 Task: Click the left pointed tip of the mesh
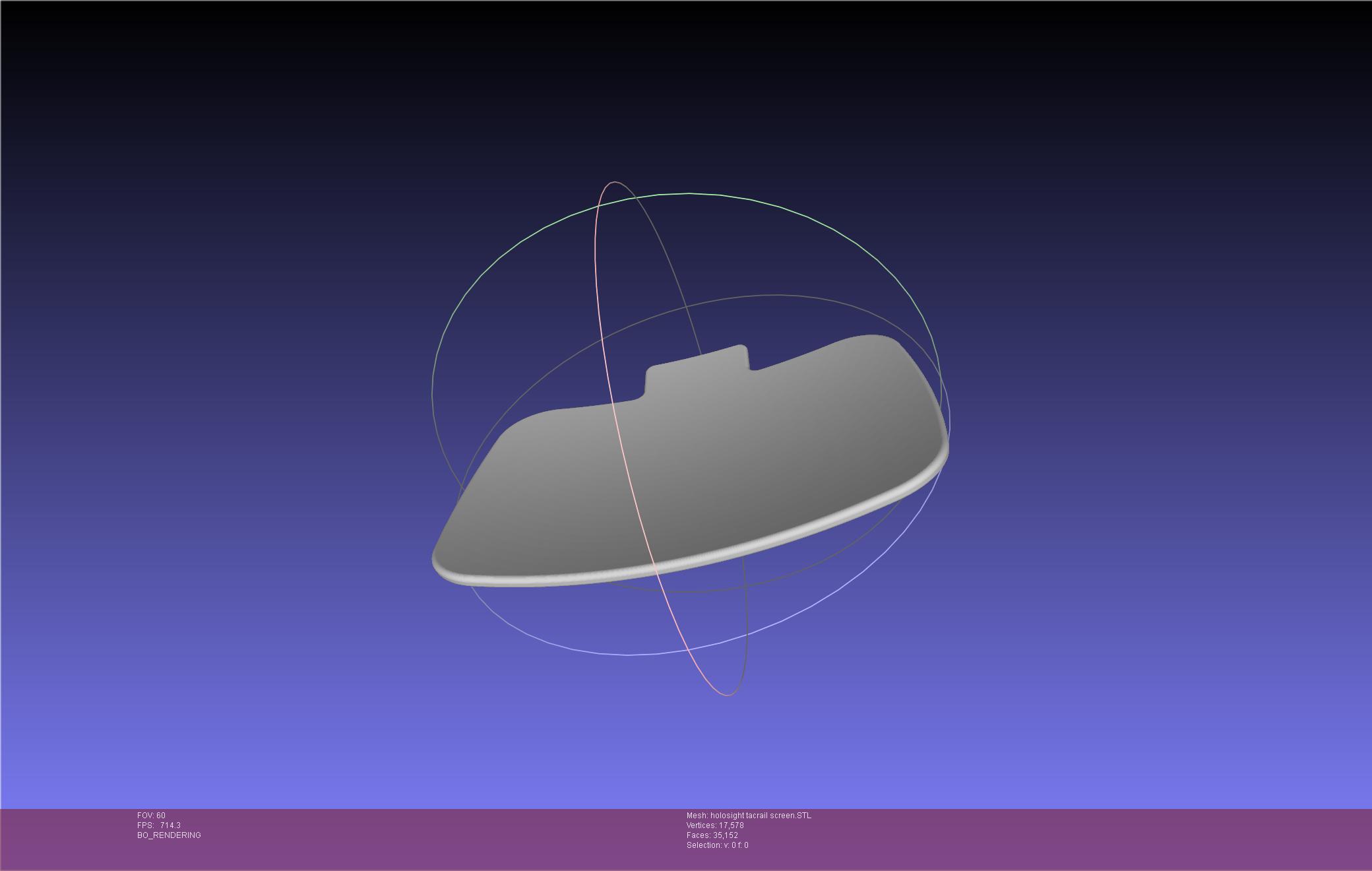(x=438, y=560)
